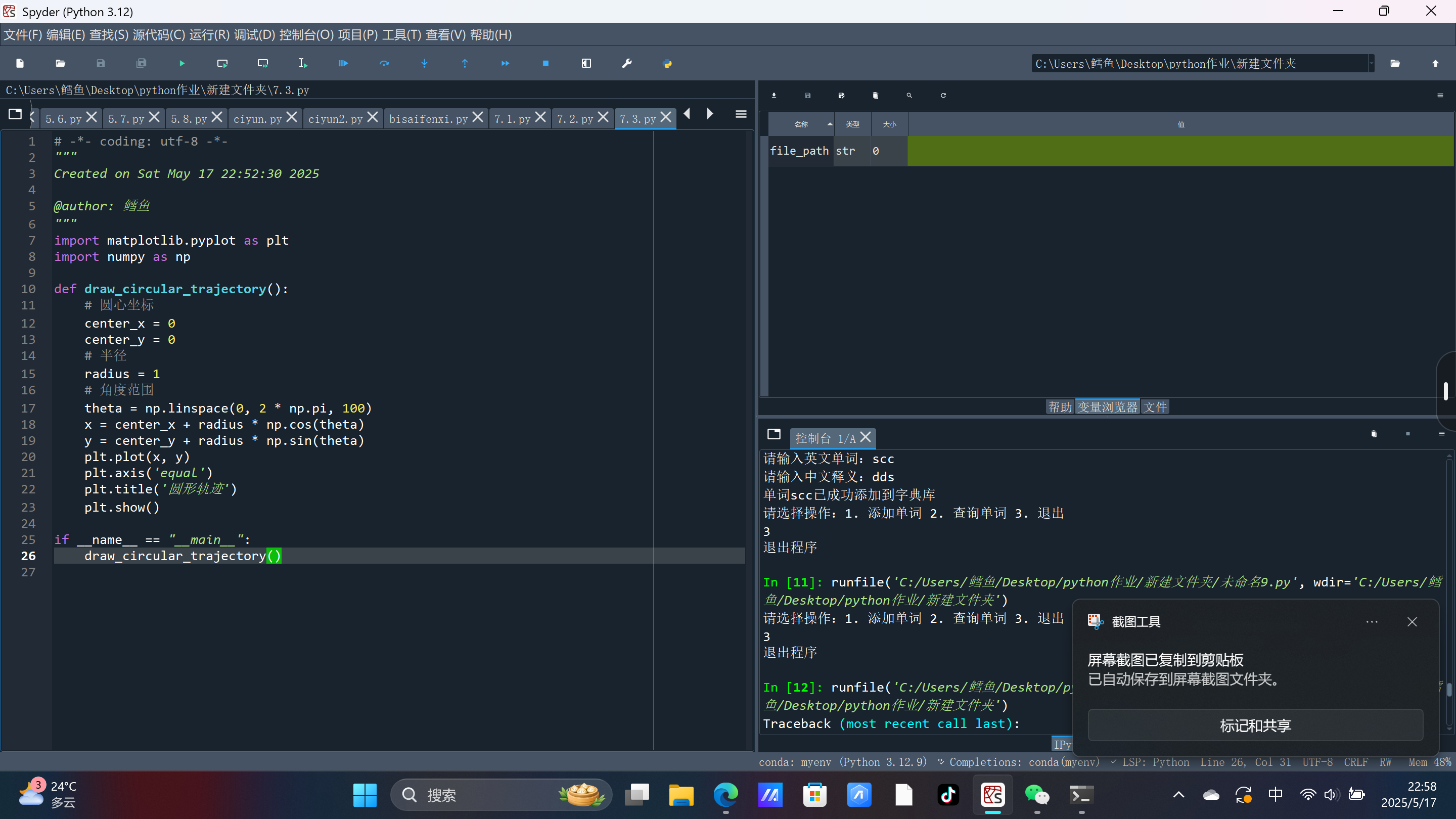Open the variable explorer pane options menu
Viewport: 1456px width, 819px height.
pyautogui.click(x=1440, y=96)
